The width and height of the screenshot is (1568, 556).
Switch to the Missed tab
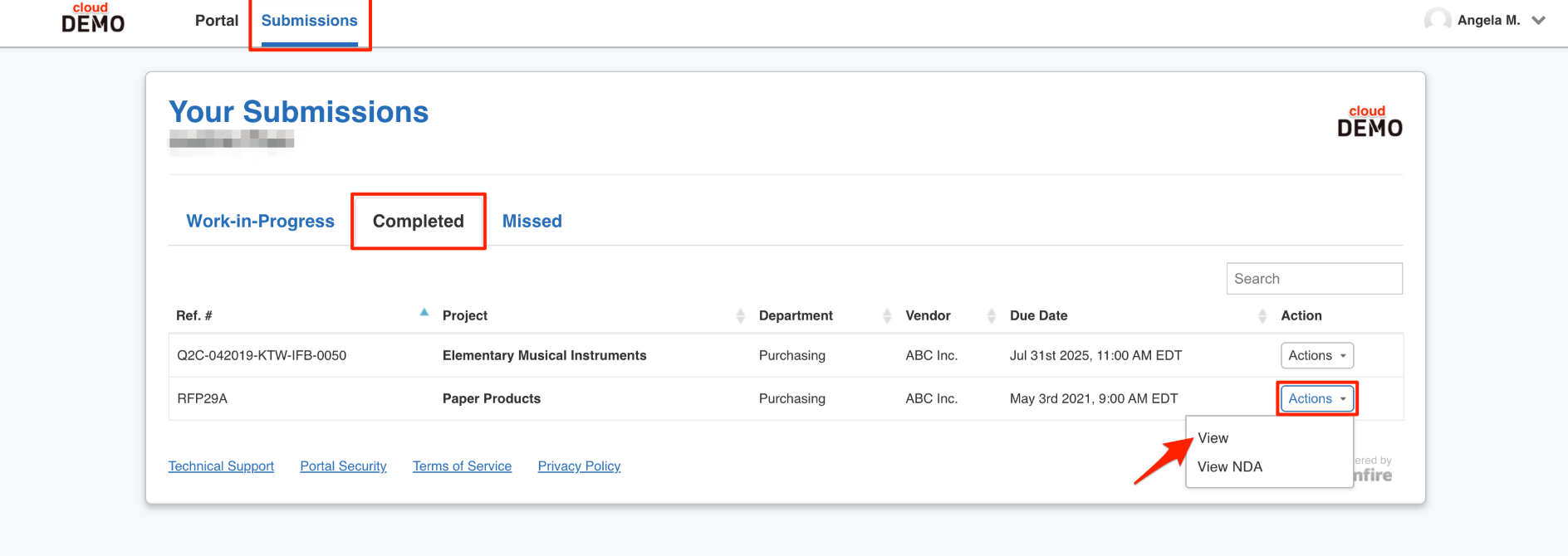coord(532,222)
